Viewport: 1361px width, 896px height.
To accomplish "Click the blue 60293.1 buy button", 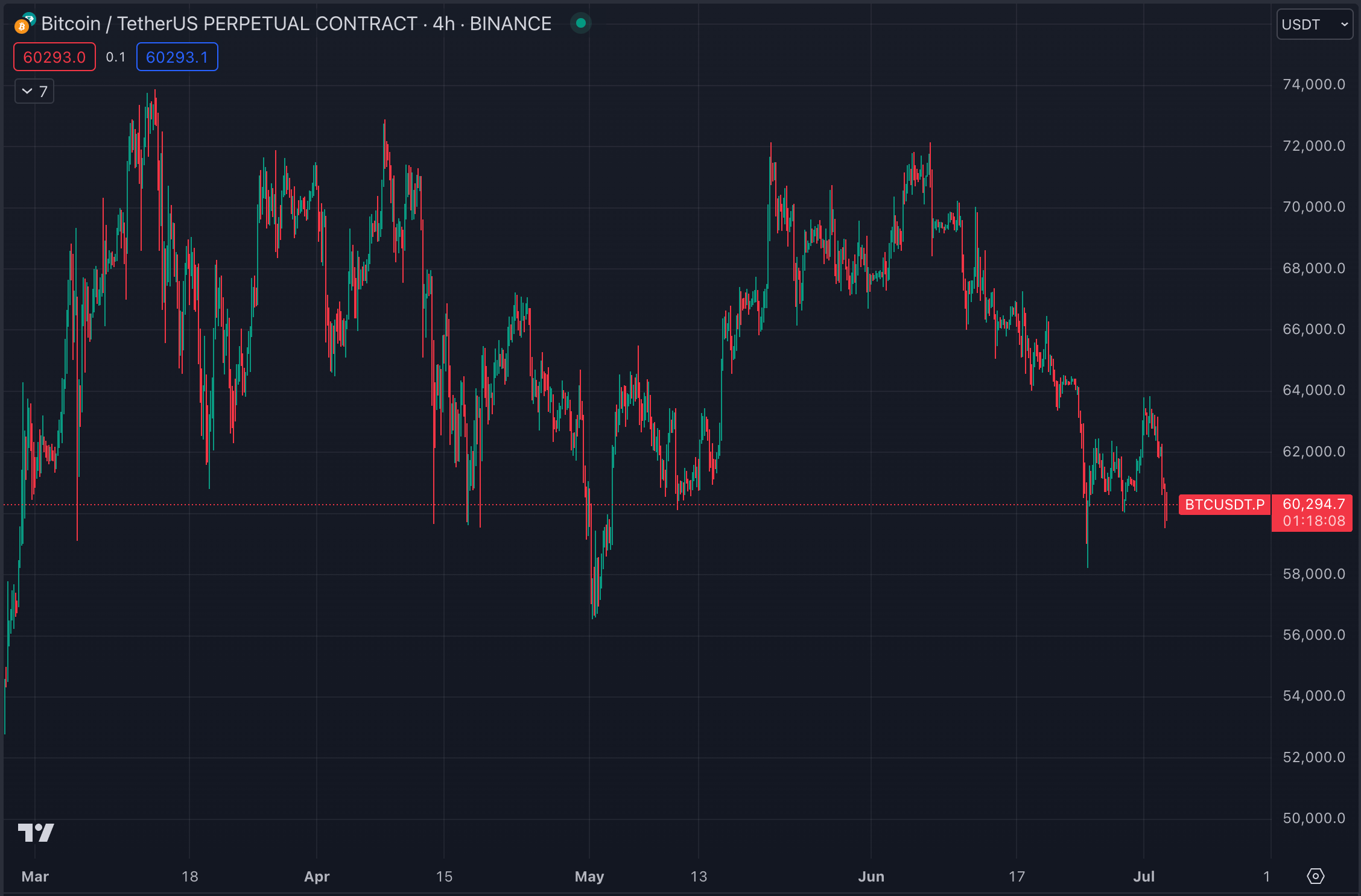I will coord(177,57).
